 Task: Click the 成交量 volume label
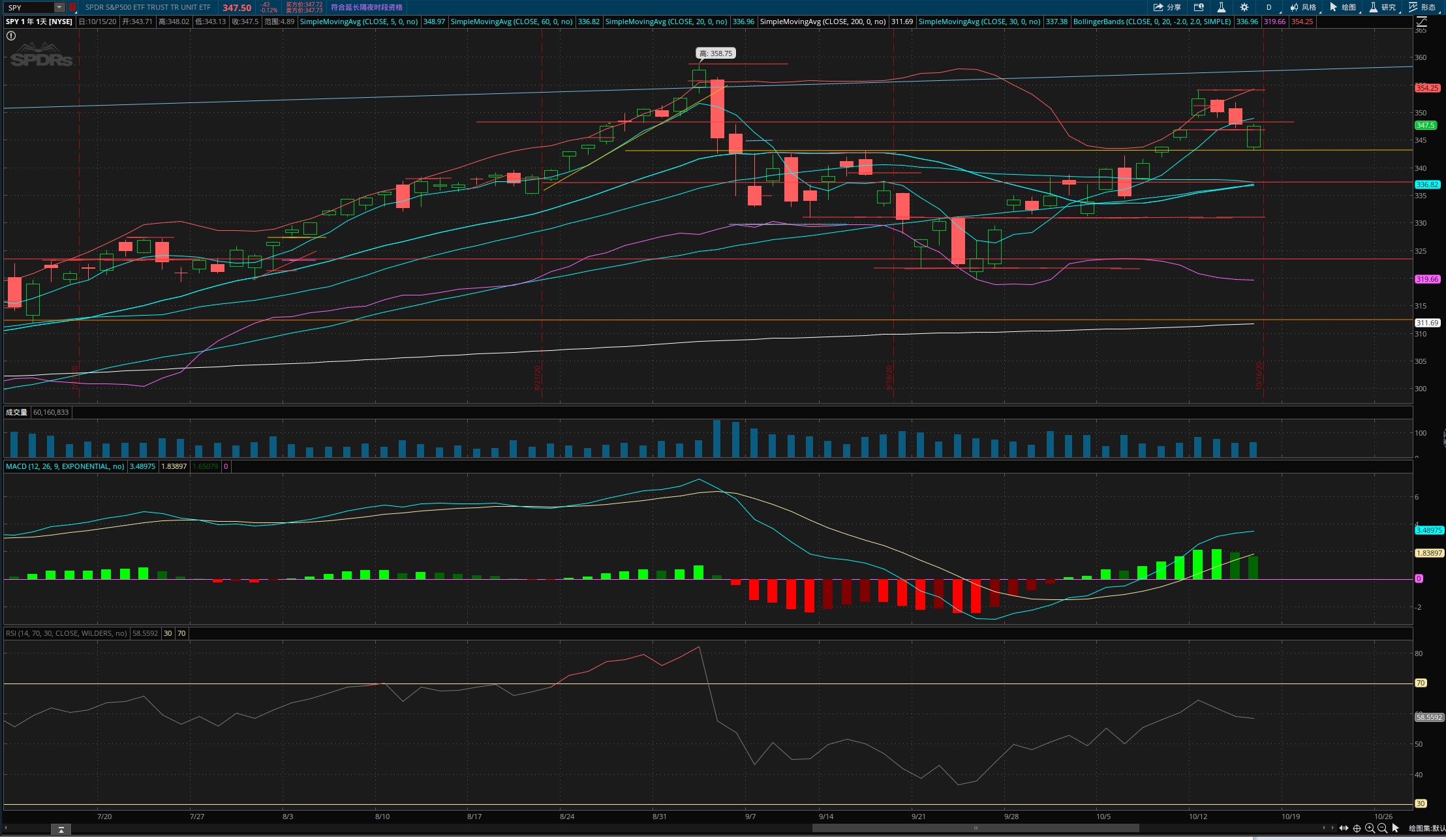click(16, 412)
